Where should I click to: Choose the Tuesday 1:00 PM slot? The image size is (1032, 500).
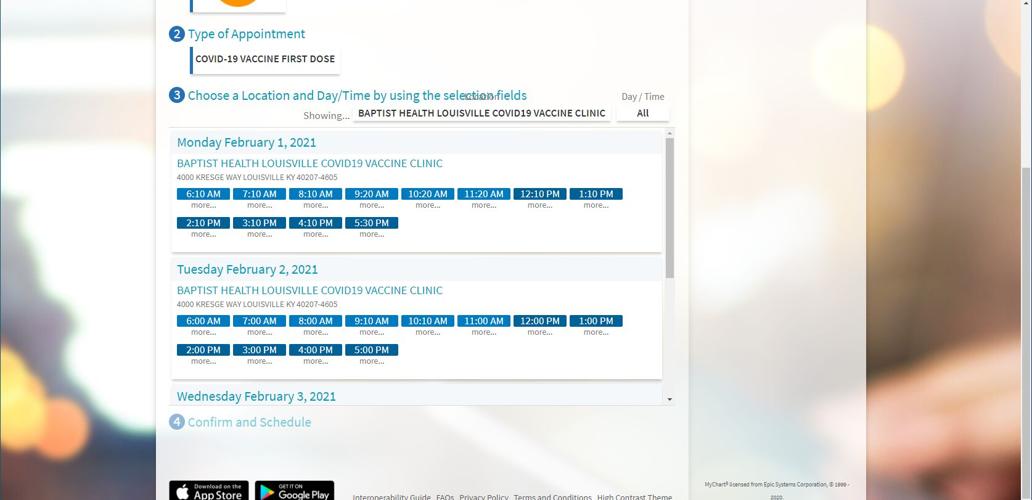(596, 321)
